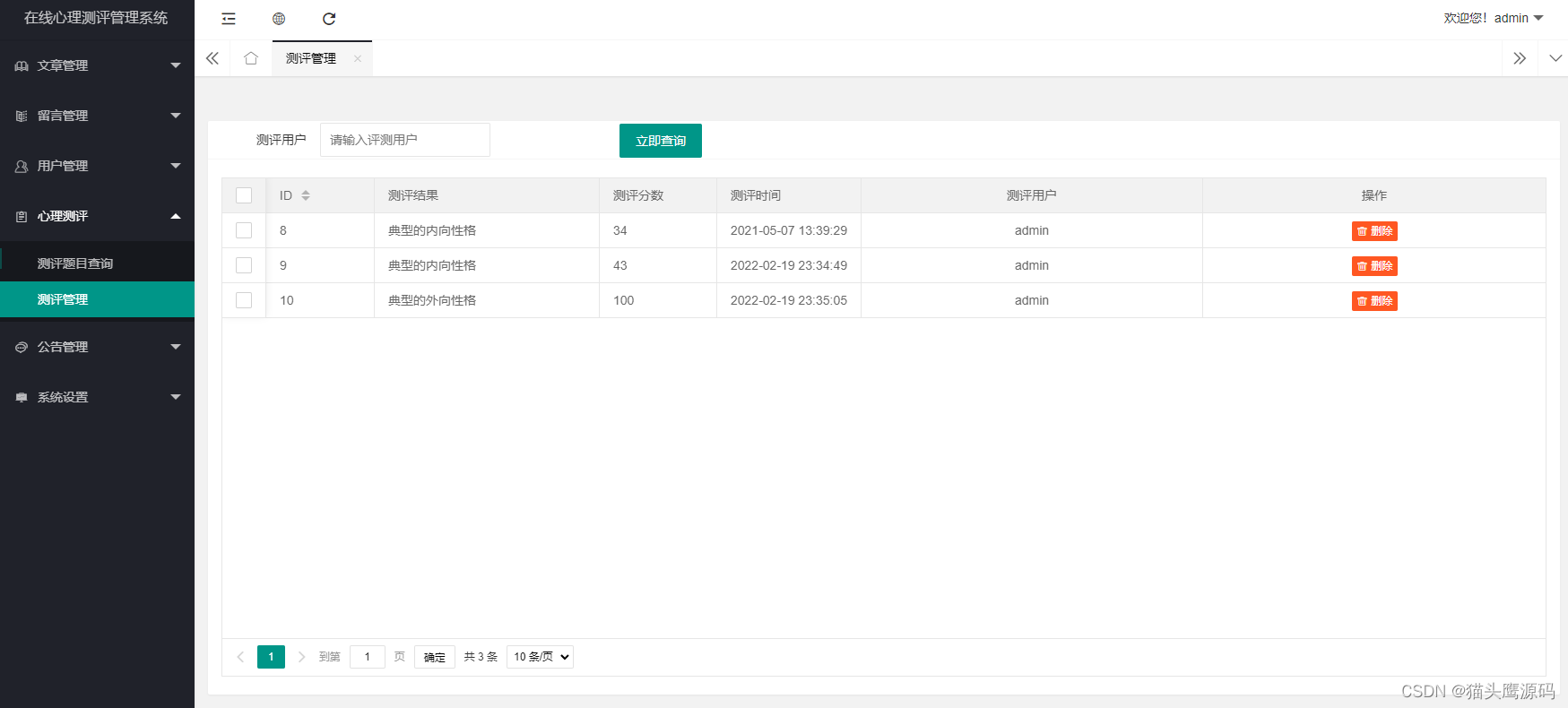Switch to the 测评管理 tab
1568x708 pixels.
click(x=311, y=58)
